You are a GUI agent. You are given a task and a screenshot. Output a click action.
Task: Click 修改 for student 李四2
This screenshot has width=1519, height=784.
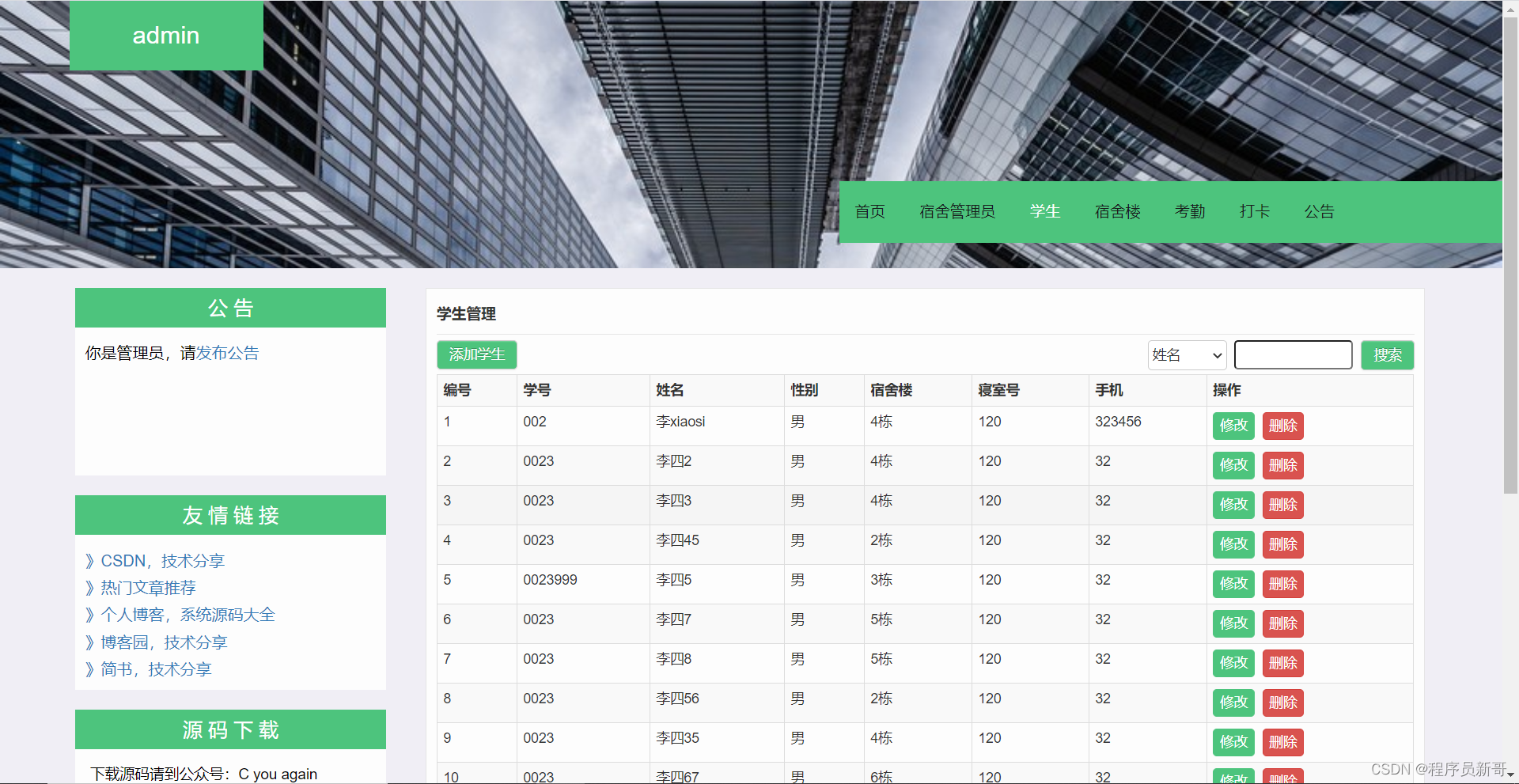pyautogui.click(x=1233, y=465)
